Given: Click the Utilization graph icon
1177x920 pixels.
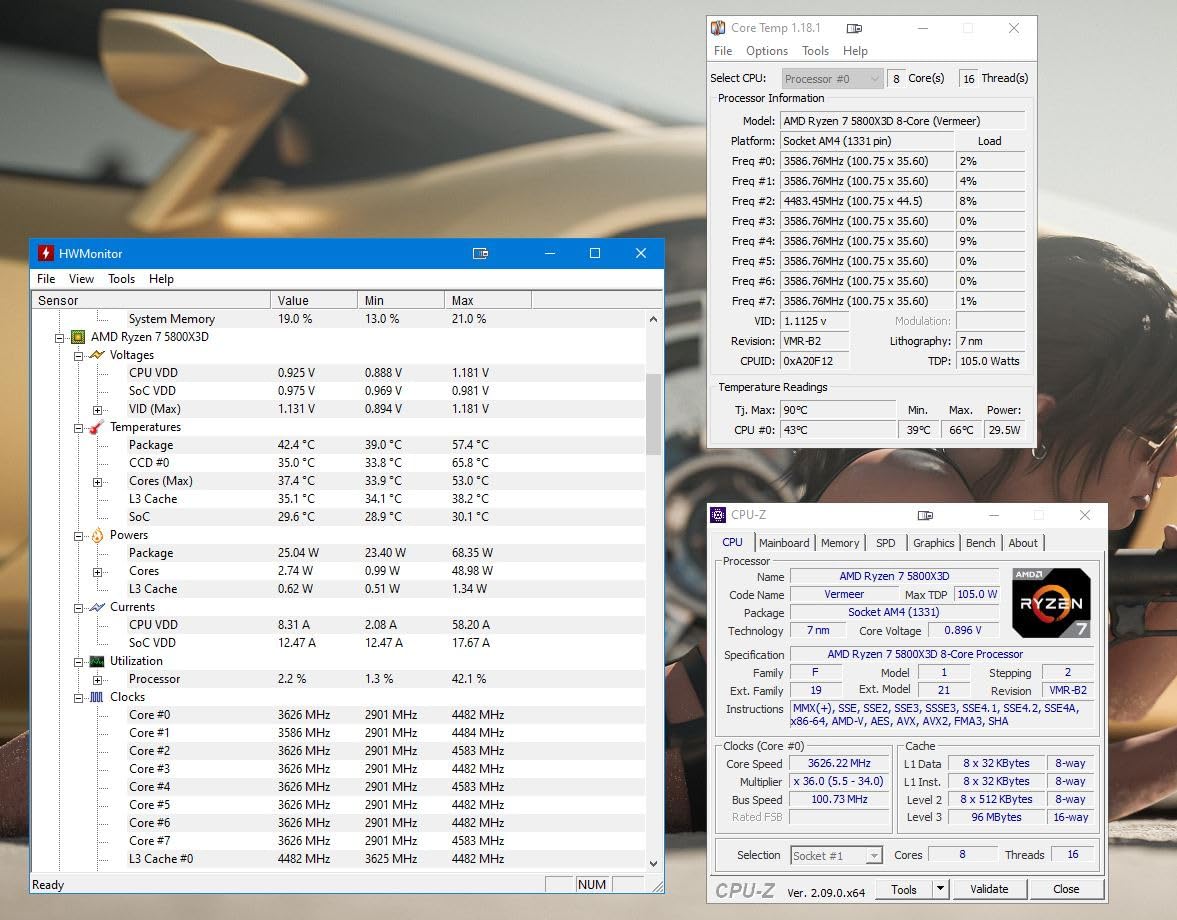Looking at the screenshot, I should (97, 661).
